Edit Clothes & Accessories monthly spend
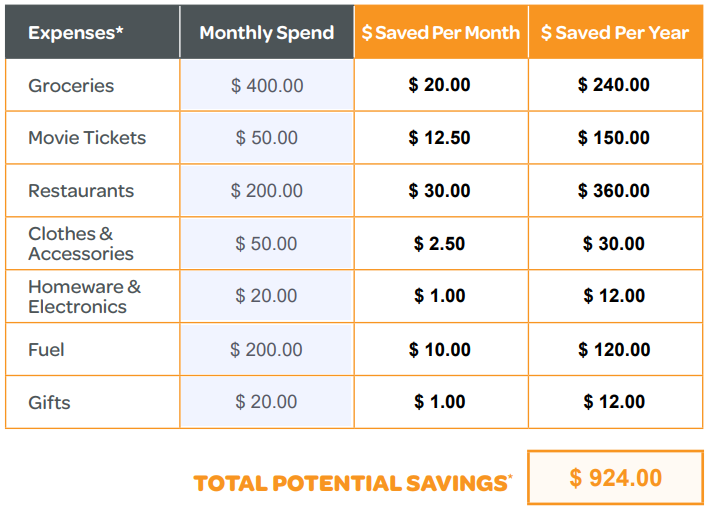 click(x=267, y=243)
